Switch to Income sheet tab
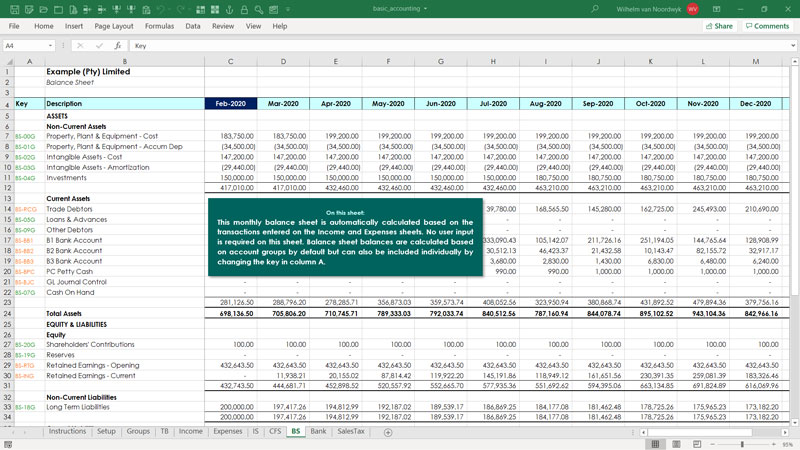Viewport: 800px width, 450px height. pyautogui.click(x=190, y=432)
